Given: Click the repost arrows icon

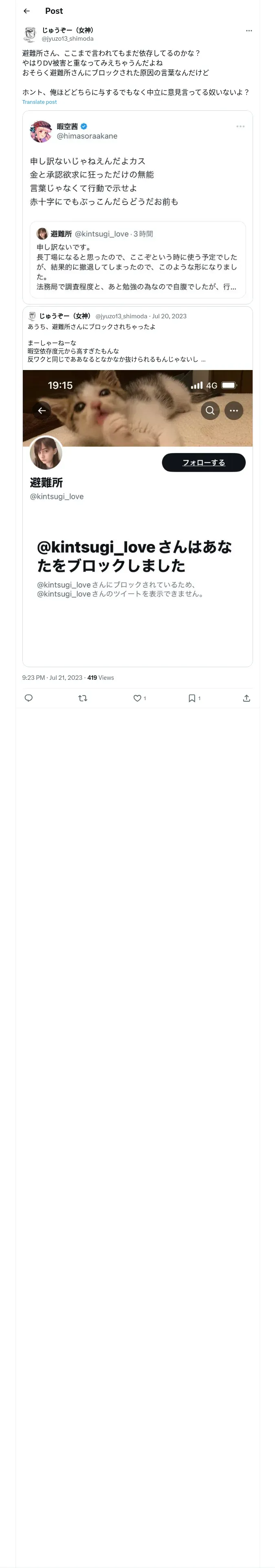Looking at the screenshot, I should [83, 698].
